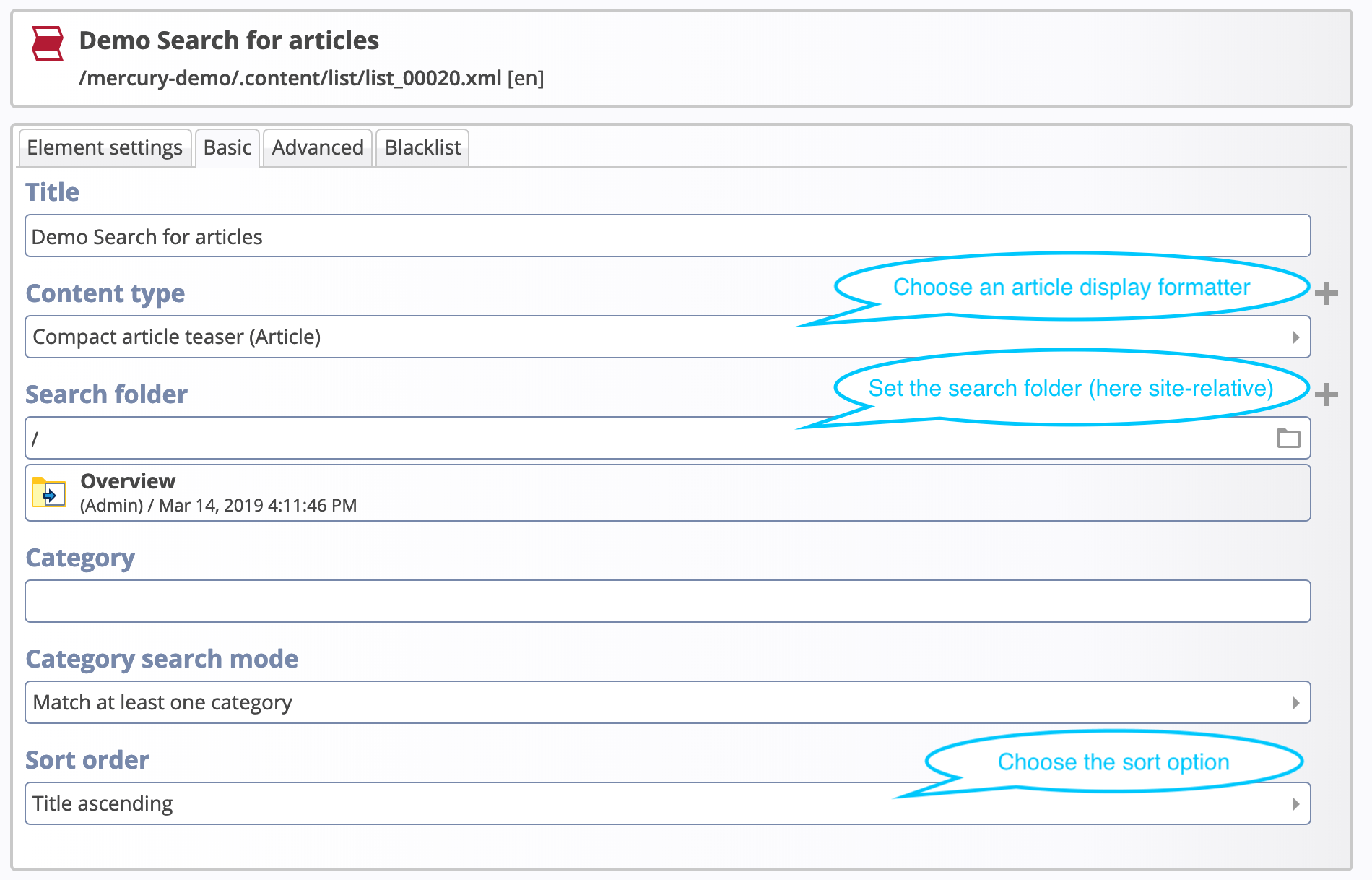Click inside the Title input field

coord(361,236)
